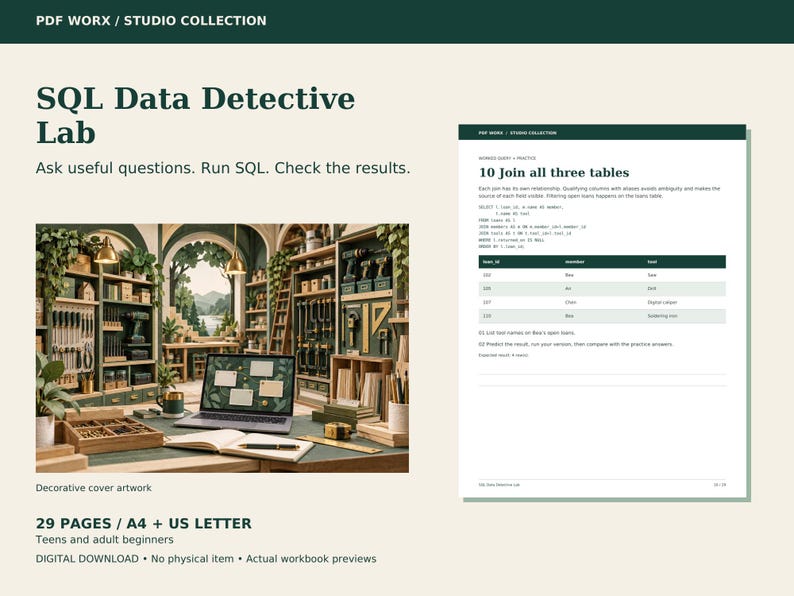
Task: Click loan id "102" in the table
Action: pos(487,275)
